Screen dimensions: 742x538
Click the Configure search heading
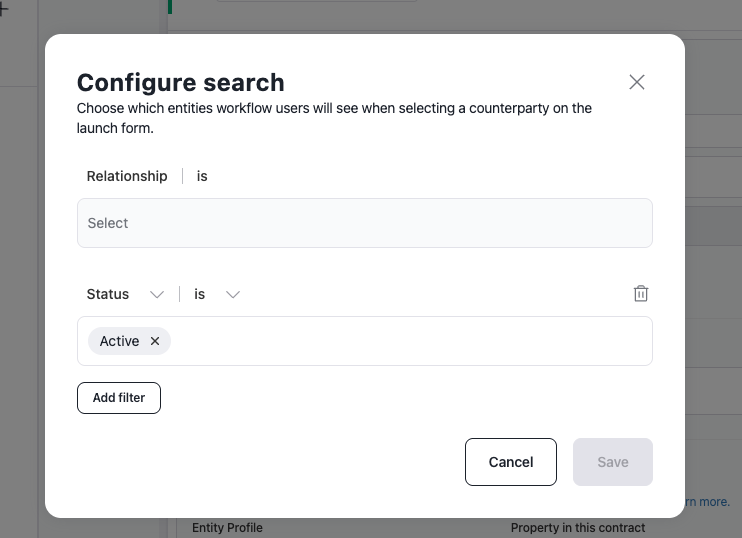(x=181, y=83)
